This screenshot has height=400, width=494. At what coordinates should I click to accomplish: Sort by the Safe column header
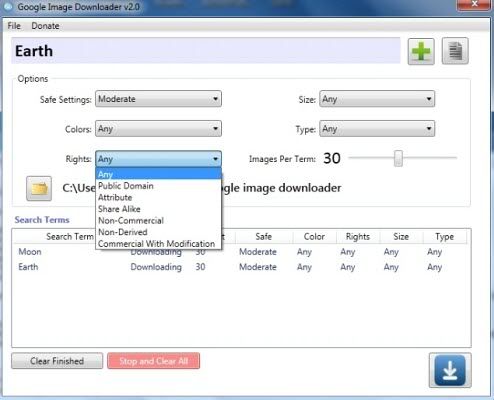(x=264, y=237)
